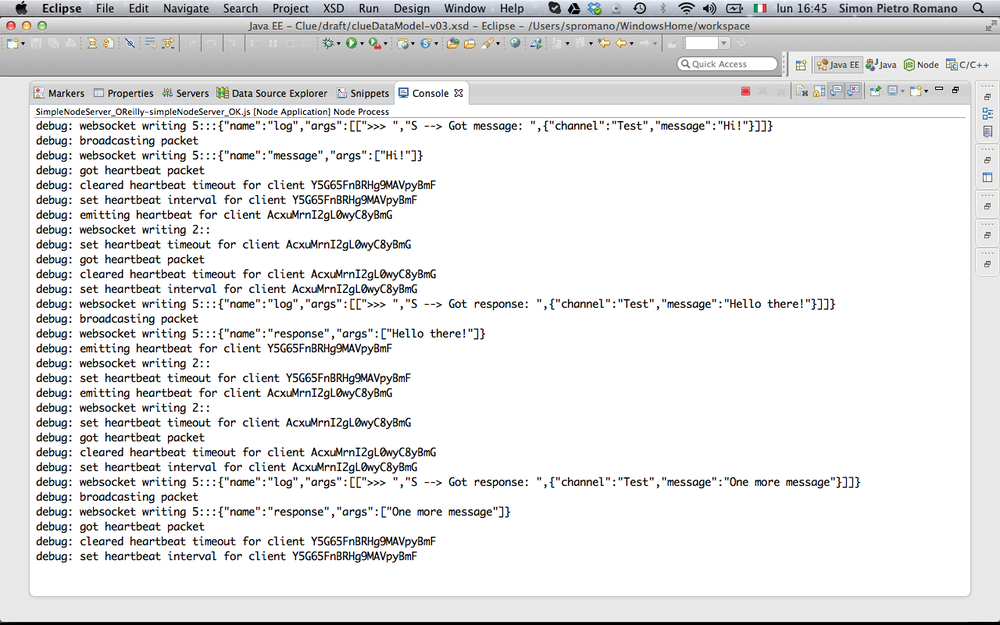Click the Debug bug icon in the toolbar
The height and width of the screenshot is (625, 1000).
click(x=328, y=43)
